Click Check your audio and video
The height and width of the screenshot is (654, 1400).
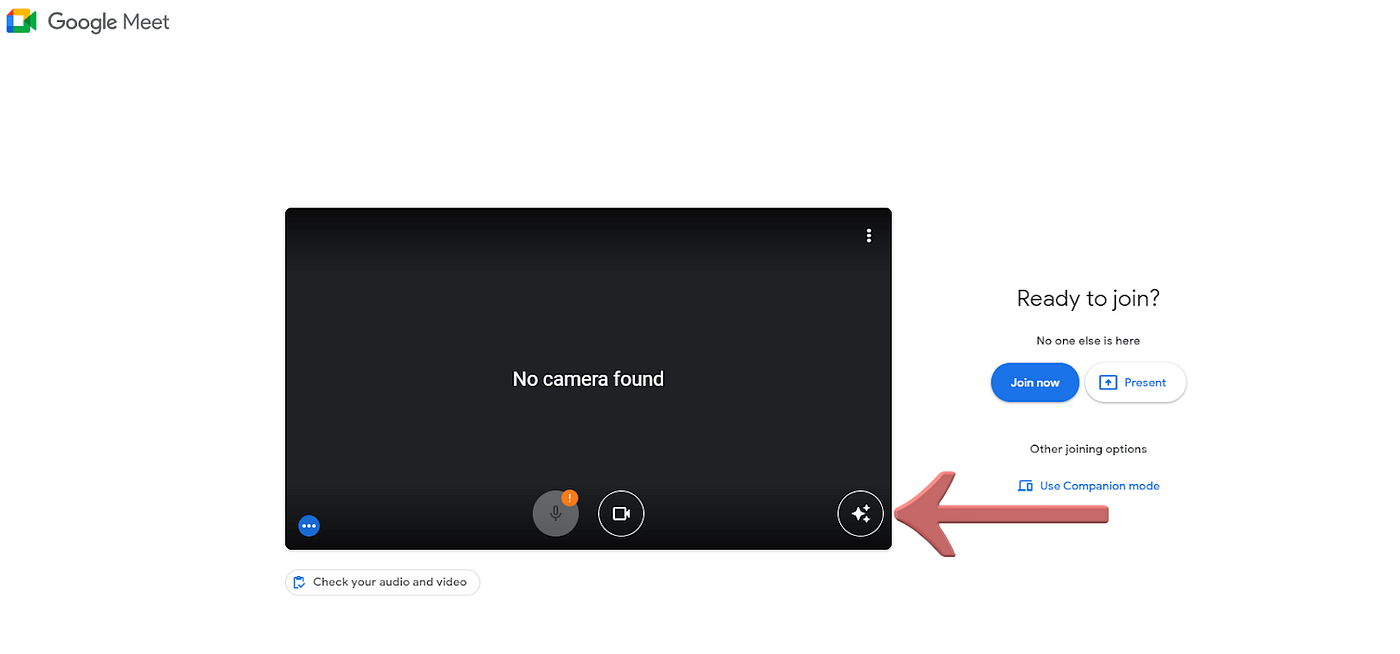pos(382,582)
